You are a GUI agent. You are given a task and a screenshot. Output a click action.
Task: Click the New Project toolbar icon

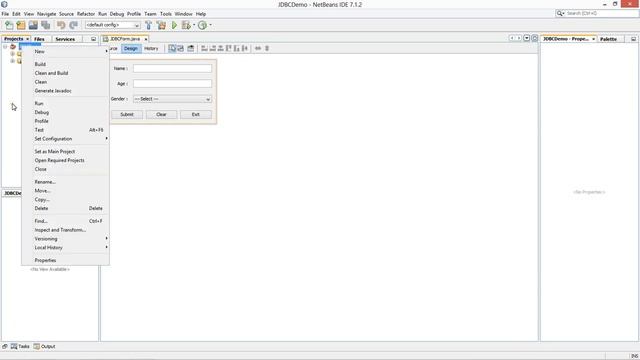[x=21, y=25]
